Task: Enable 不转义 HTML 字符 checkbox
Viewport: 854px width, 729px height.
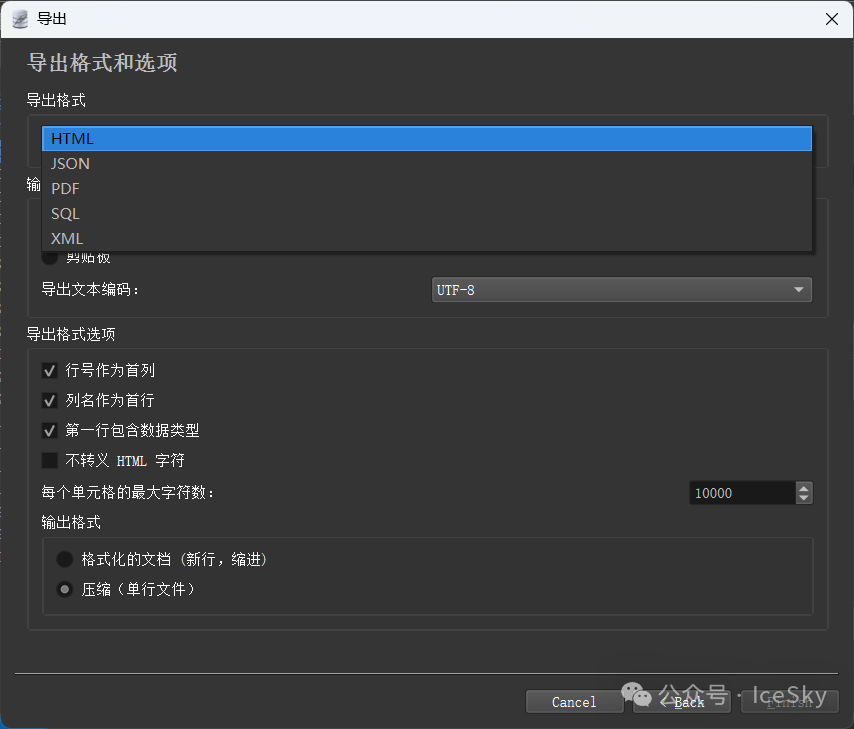Action: click(50, 461)
